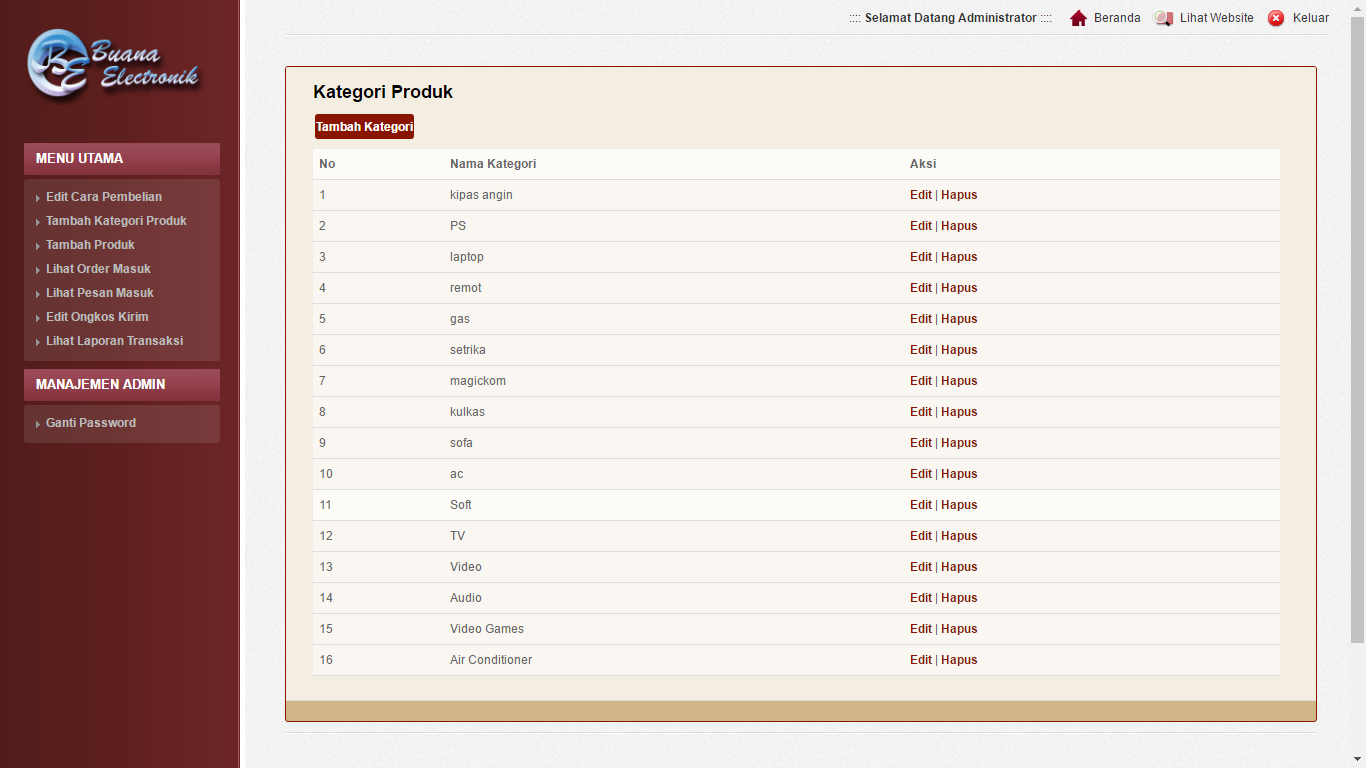Edit the magickom category
1366x768 pixels.
[x=921, y=381]
